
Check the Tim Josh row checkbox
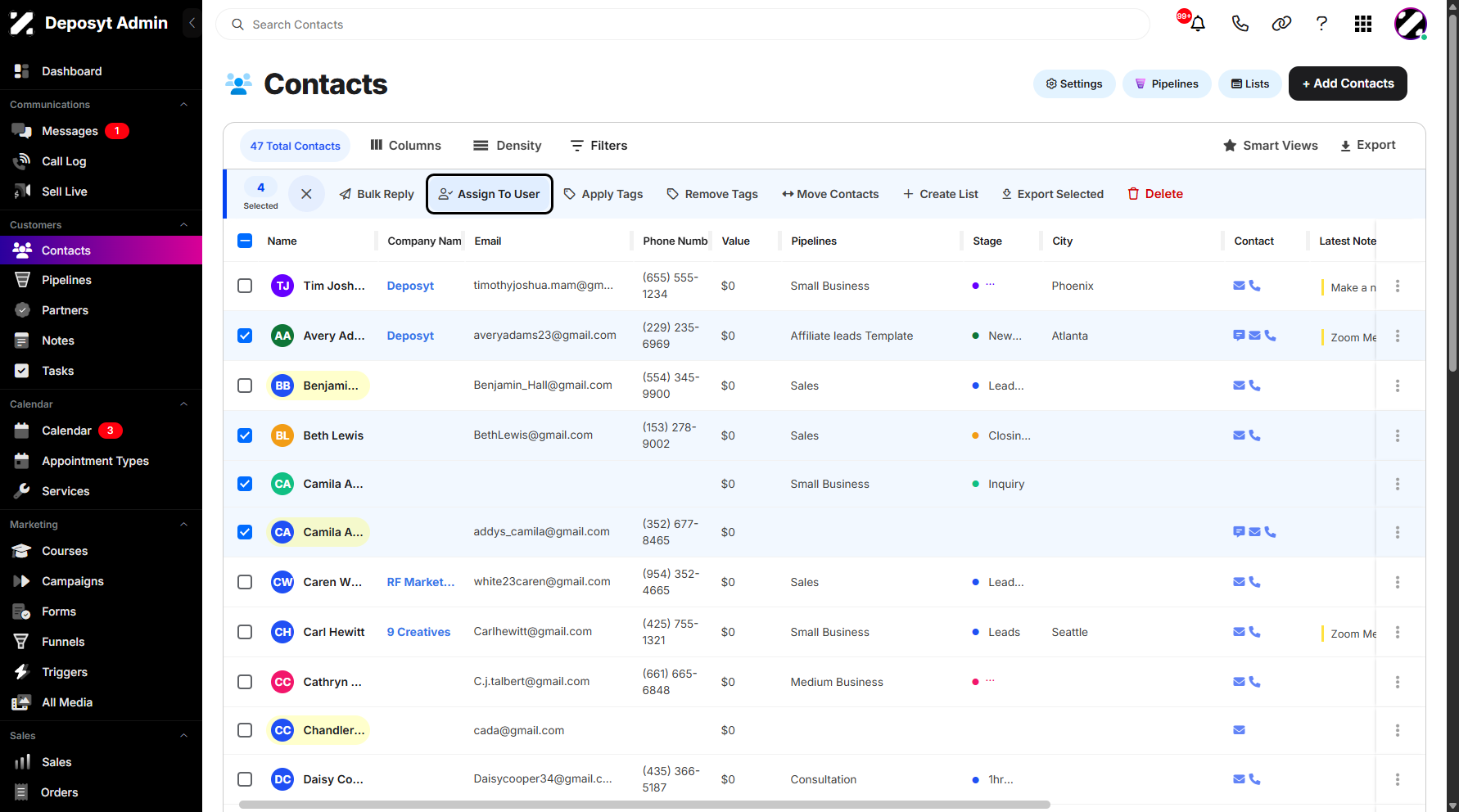[245, 286]
